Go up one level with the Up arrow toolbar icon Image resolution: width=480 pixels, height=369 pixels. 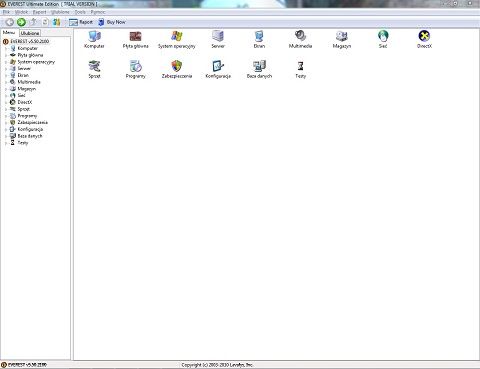point(33,22)
